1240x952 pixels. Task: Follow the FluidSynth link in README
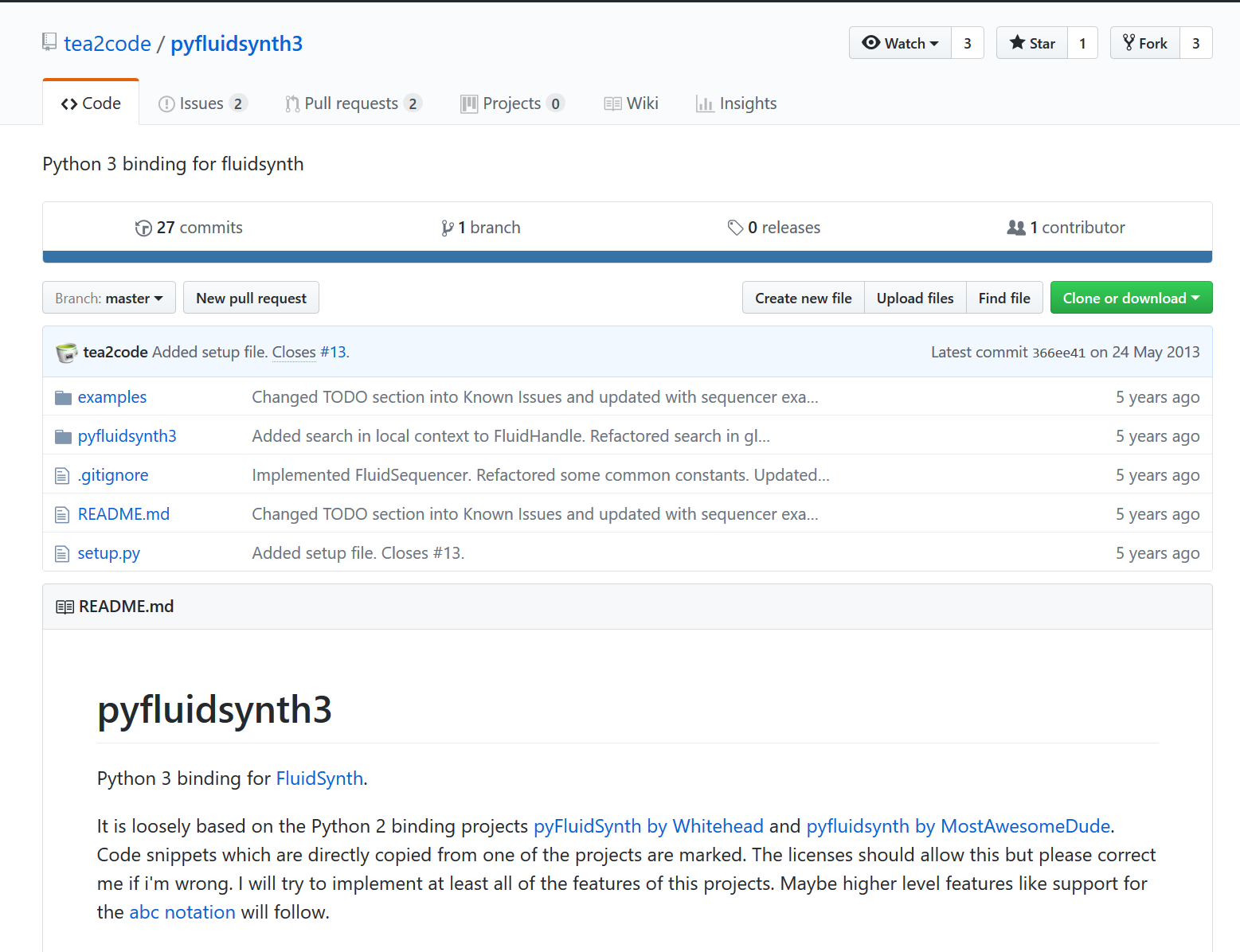(319, 778)
